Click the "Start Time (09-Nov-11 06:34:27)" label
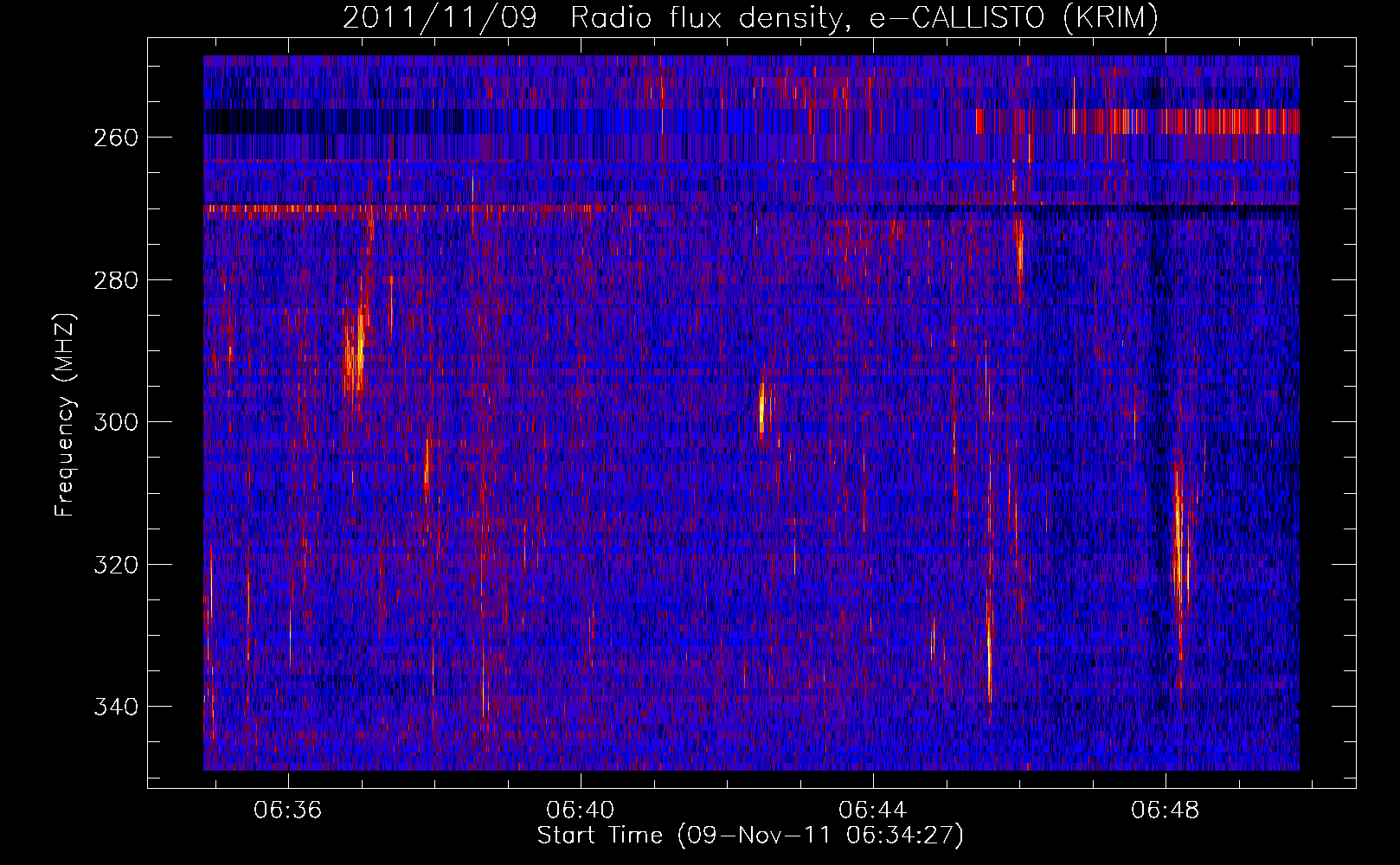This screenshot has height=865, width=1400. [750, 836]
